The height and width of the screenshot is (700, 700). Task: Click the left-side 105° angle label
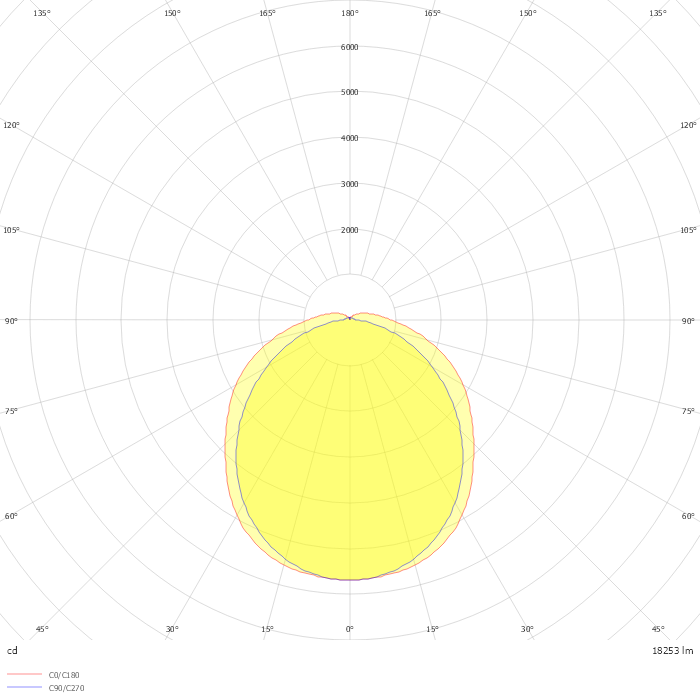pyautogui.click(x=12, y=230)
